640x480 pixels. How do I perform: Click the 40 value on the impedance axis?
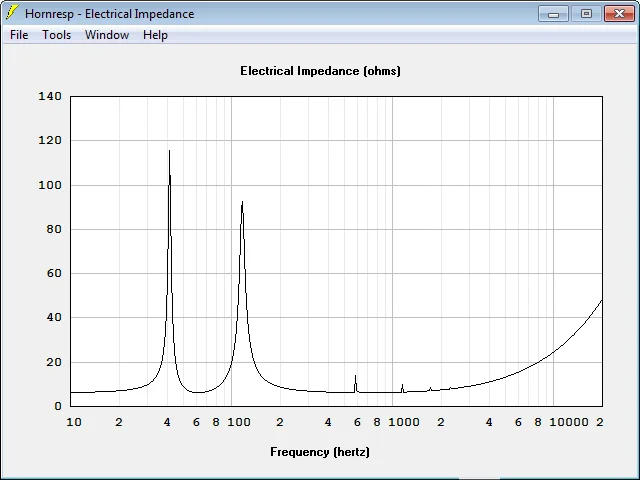click(54, 318)
